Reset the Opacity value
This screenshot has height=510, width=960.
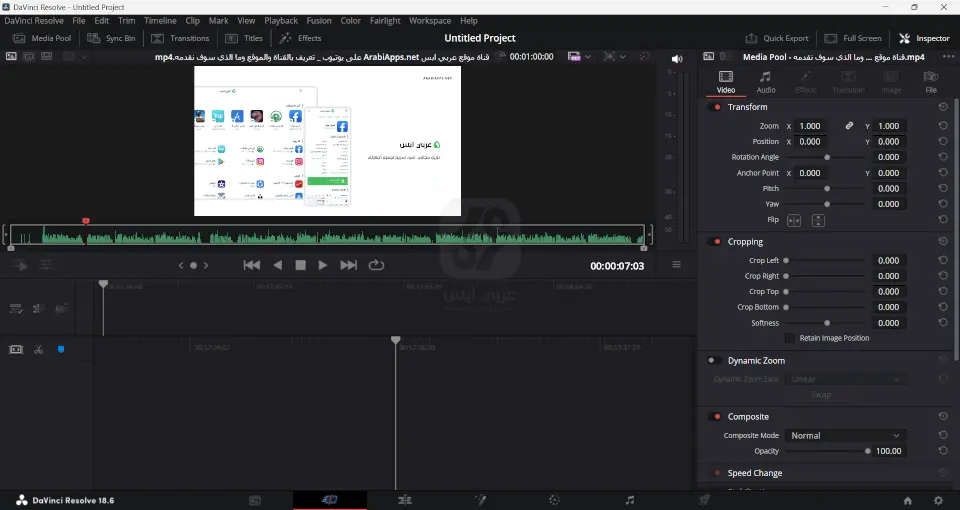(x=943, y=451)
